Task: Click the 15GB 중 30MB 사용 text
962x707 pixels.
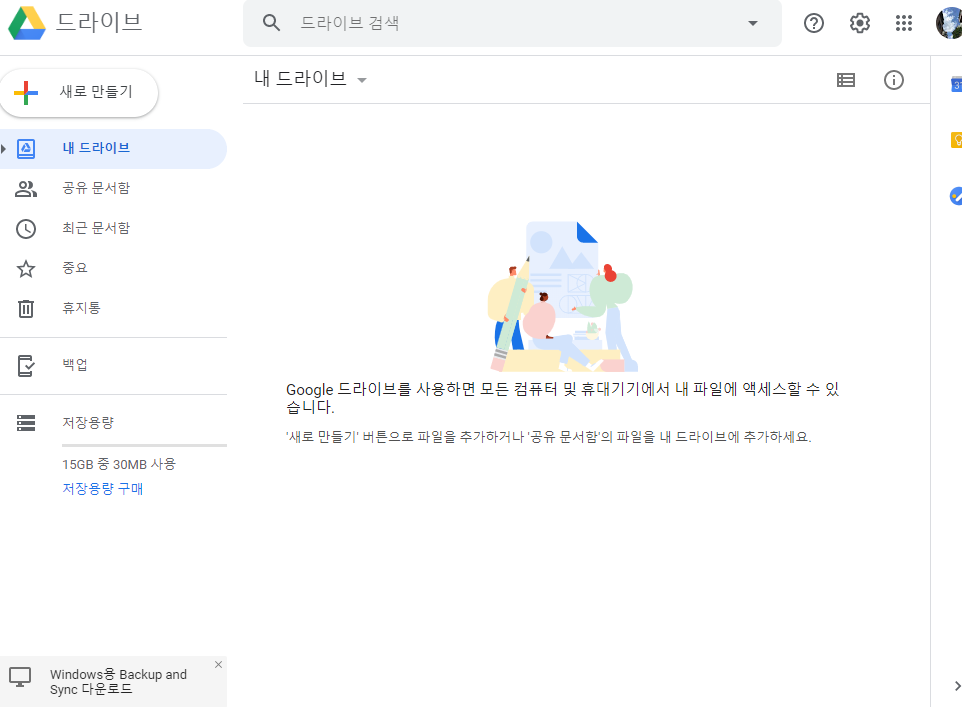Action: click(119, 464)
